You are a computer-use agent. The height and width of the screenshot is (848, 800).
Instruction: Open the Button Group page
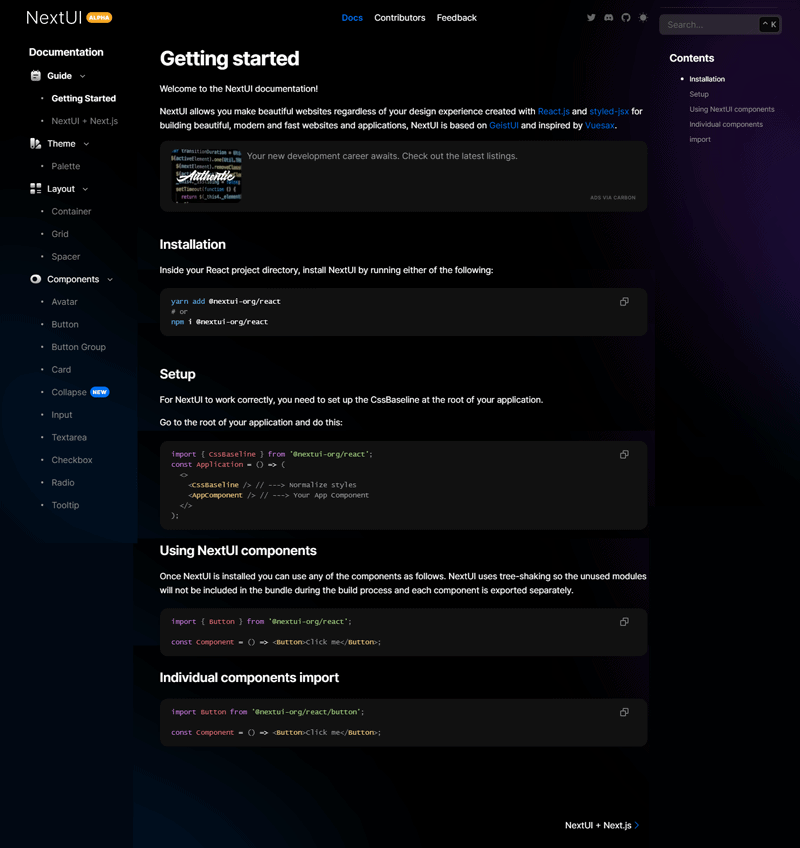point(78,347)
